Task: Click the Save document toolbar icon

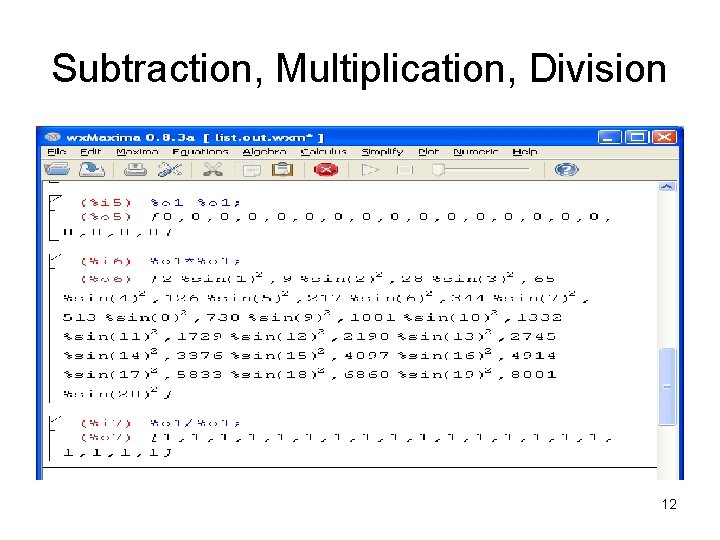Action: (x=91, y=169)
